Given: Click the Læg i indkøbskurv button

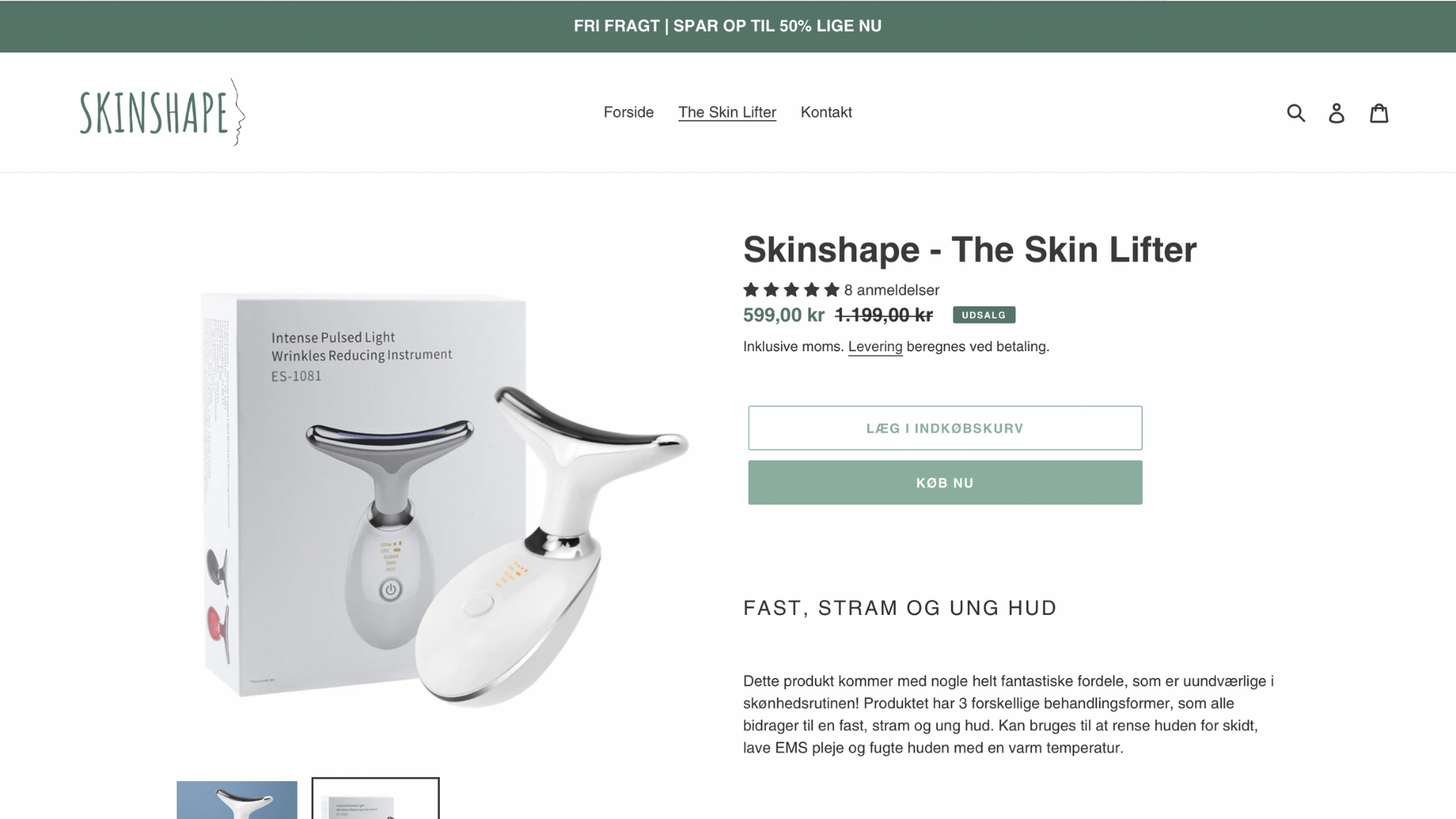Looking at the screenshot, I should click(x=945, y=428).
